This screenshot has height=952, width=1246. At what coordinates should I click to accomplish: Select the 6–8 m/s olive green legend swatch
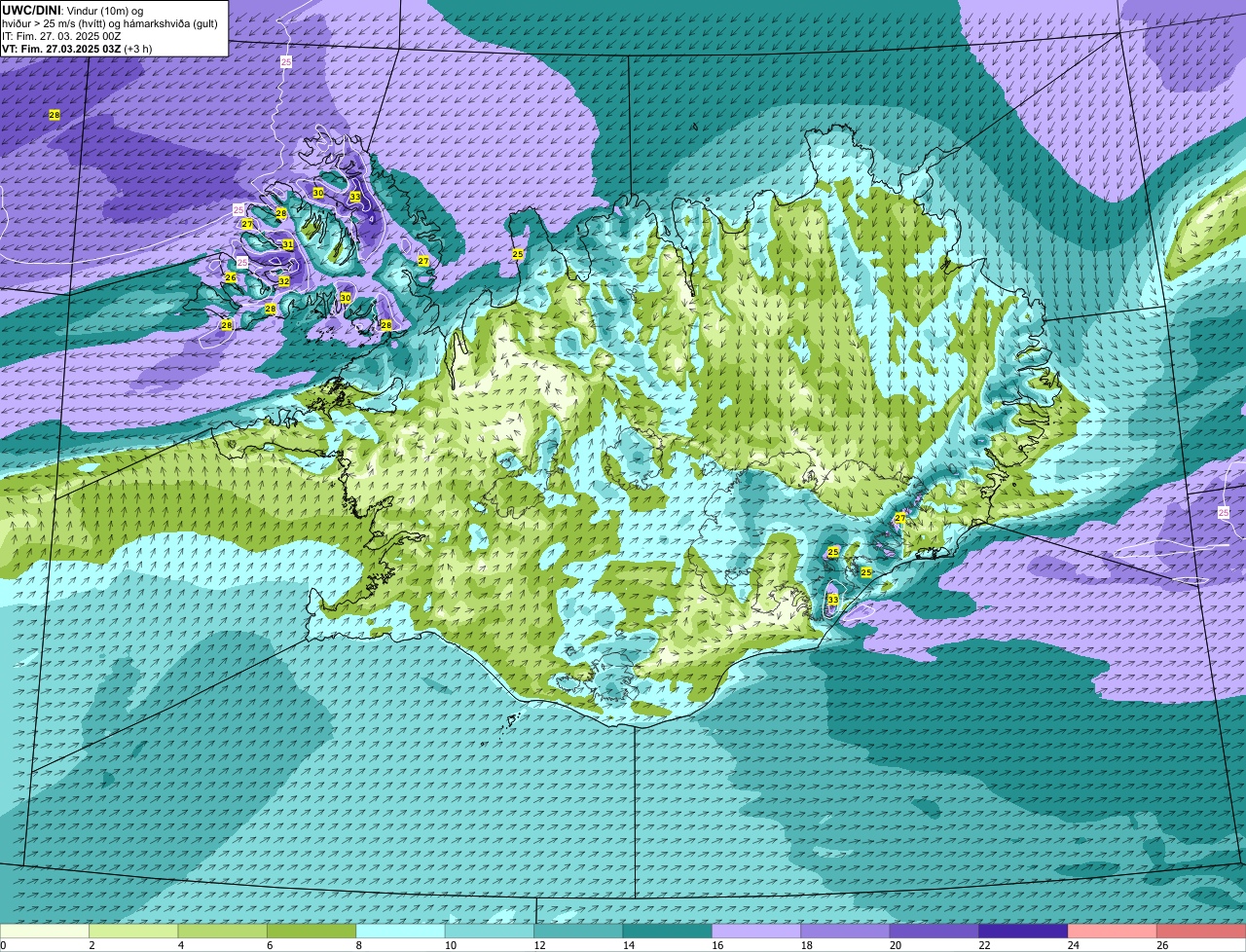311,932
